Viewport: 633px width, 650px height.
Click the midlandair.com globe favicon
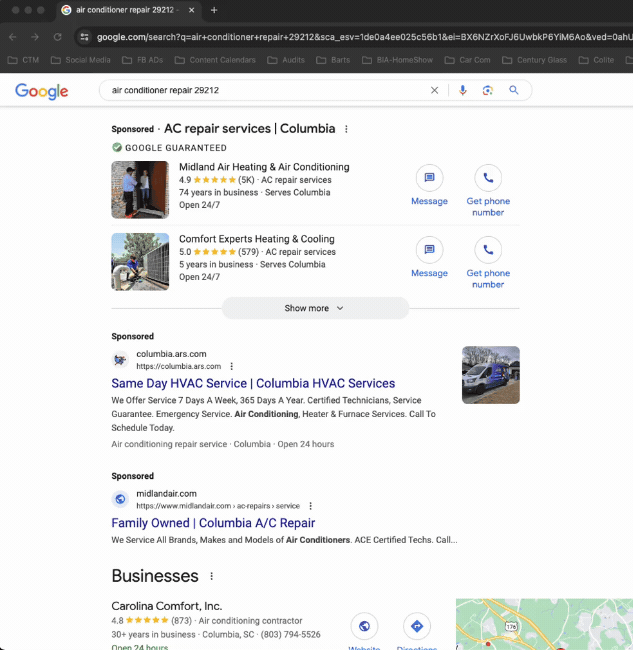pyautogui.click(x=120, y=499)
